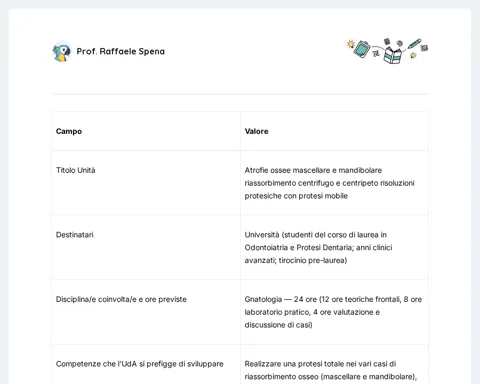The width and height of the screenshot is (480, 384).
Task: Click the teal notebook doodle icon
Action: pos(362,49)
